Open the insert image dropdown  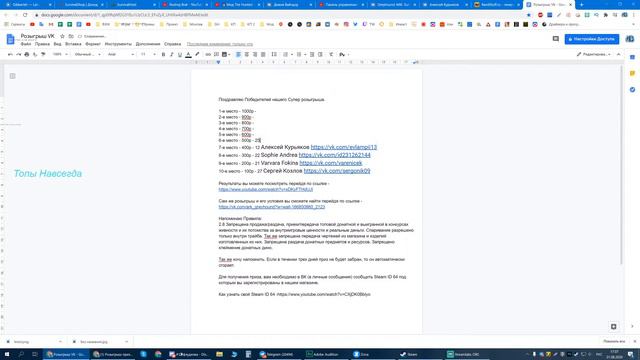tap(226, 54)
